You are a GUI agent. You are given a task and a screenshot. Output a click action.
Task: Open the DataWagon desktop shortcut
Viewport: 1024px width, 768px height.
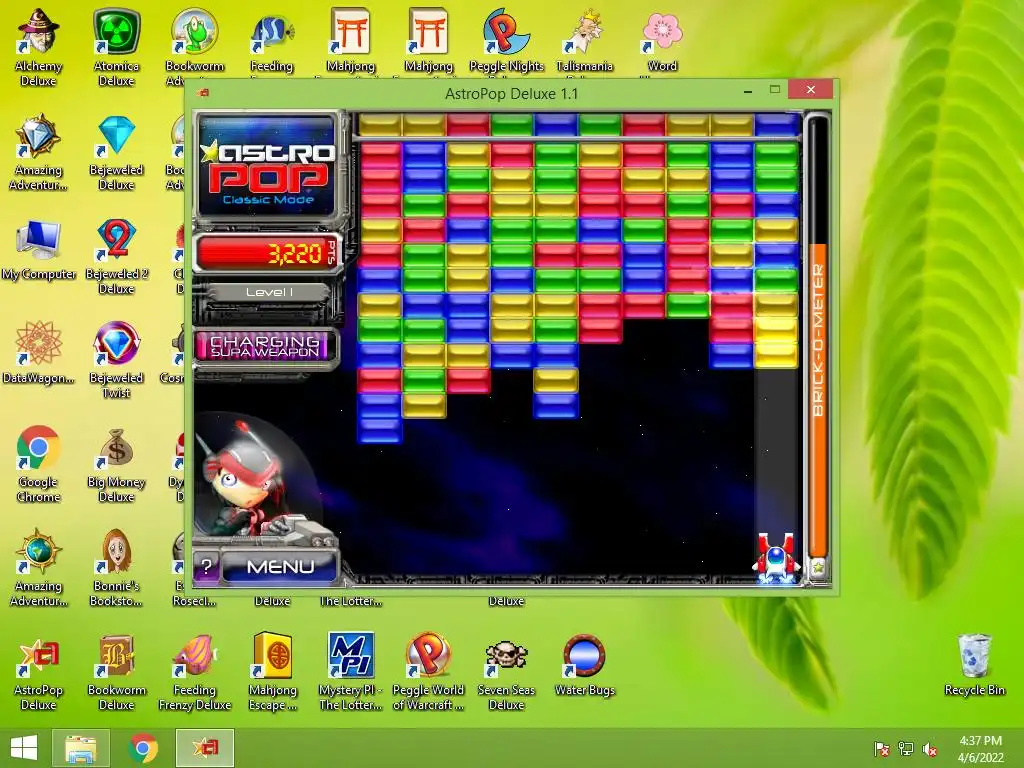pyautogui.click(x=38, y=353)
